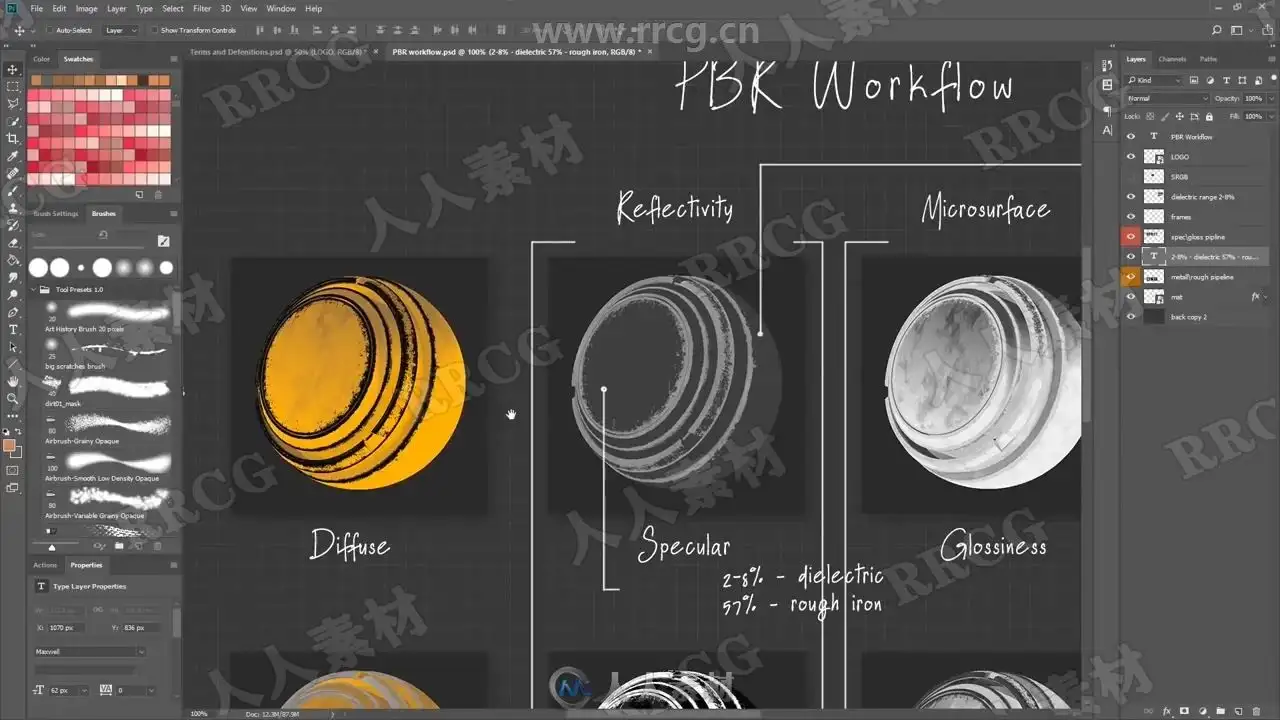
Task: Select the Horizontal Type tool
Action: 13,329
